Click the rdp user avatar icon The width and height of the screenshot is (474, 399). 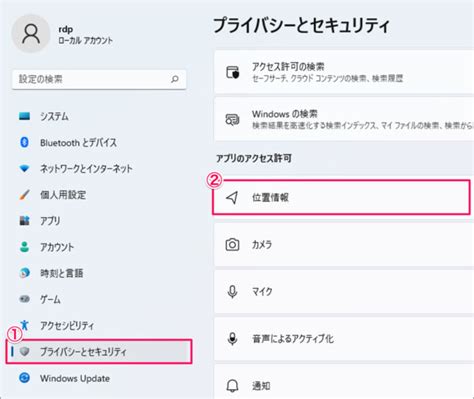[x=31, y=34]
